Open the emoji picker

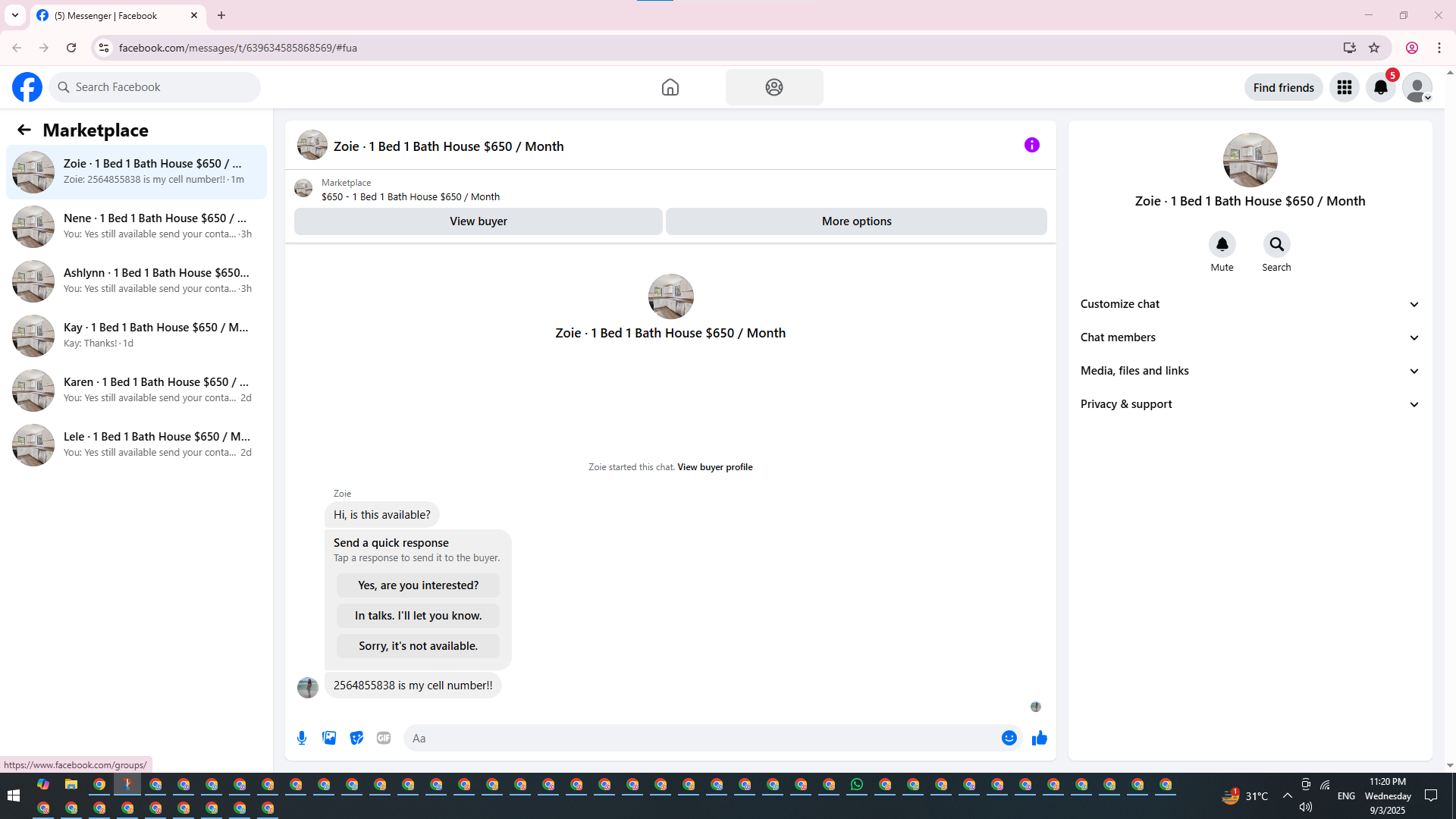pyautogui.click(x=1009, y=738)
